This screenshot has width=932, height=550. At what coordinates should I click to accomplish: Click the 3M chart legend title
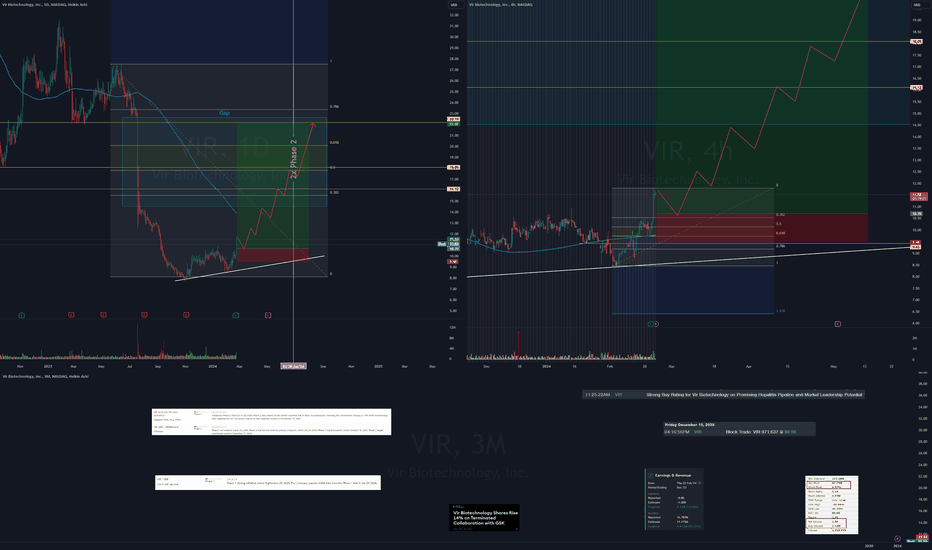pyautogui.click(x=45, y=376)
